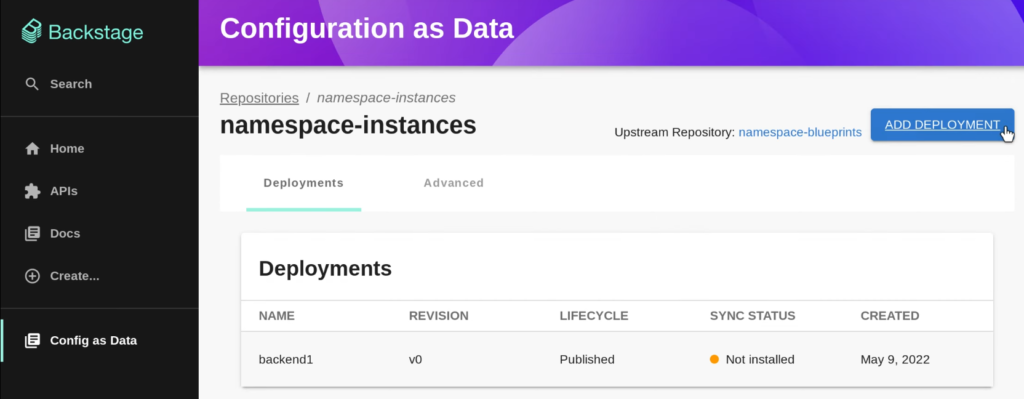
Task: Switch to the Advanced tab
Action: click(x=453, y=184)
